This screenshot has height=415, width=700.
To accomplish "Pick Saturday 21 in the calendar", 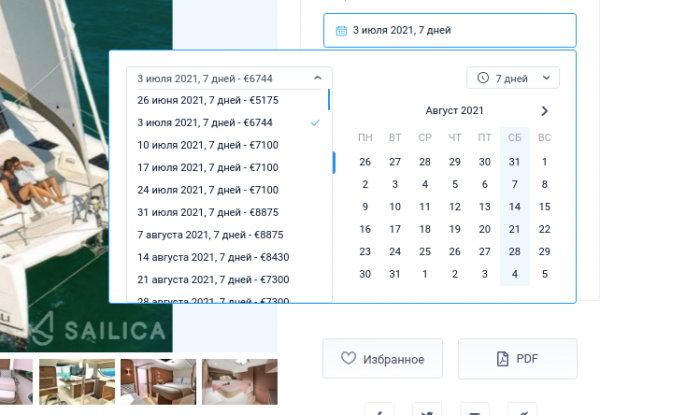I will 514,229.
